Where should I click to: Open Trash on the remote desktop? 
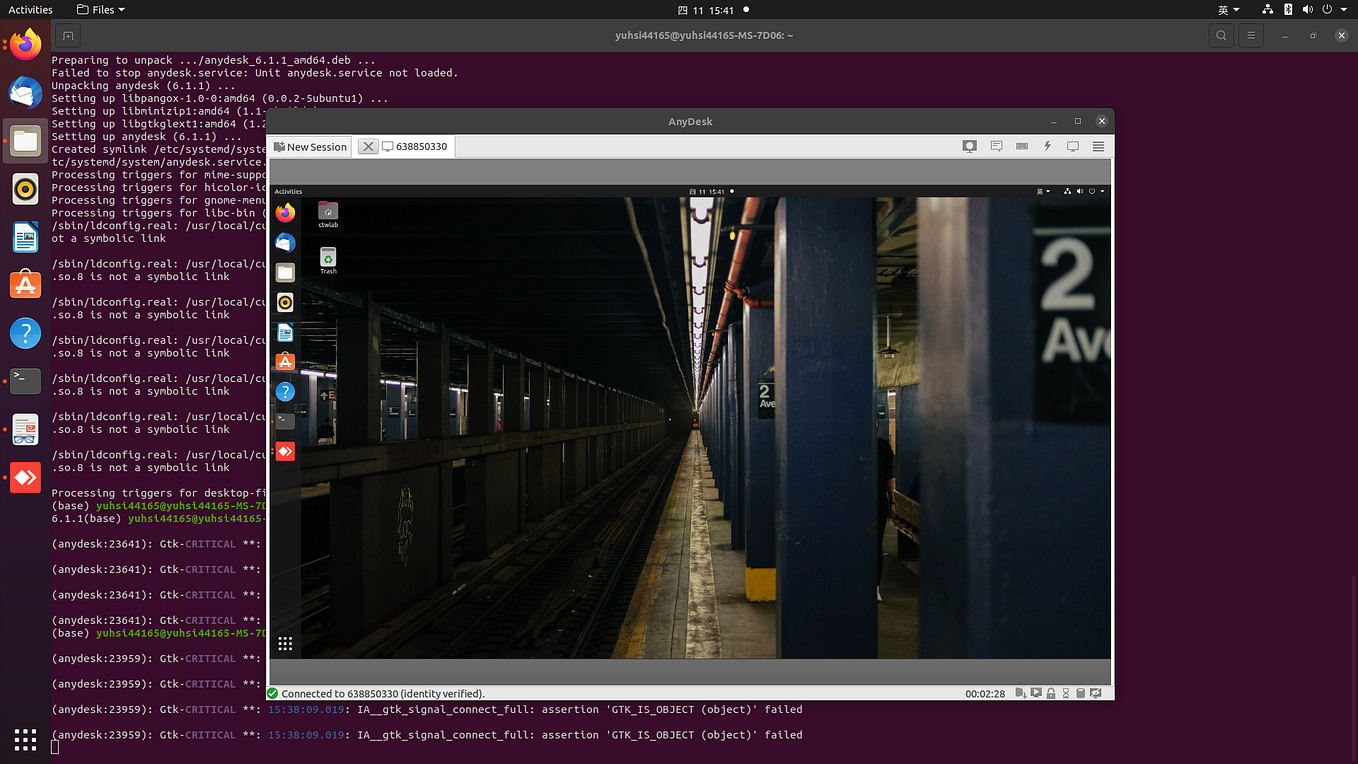click(328, 258)
